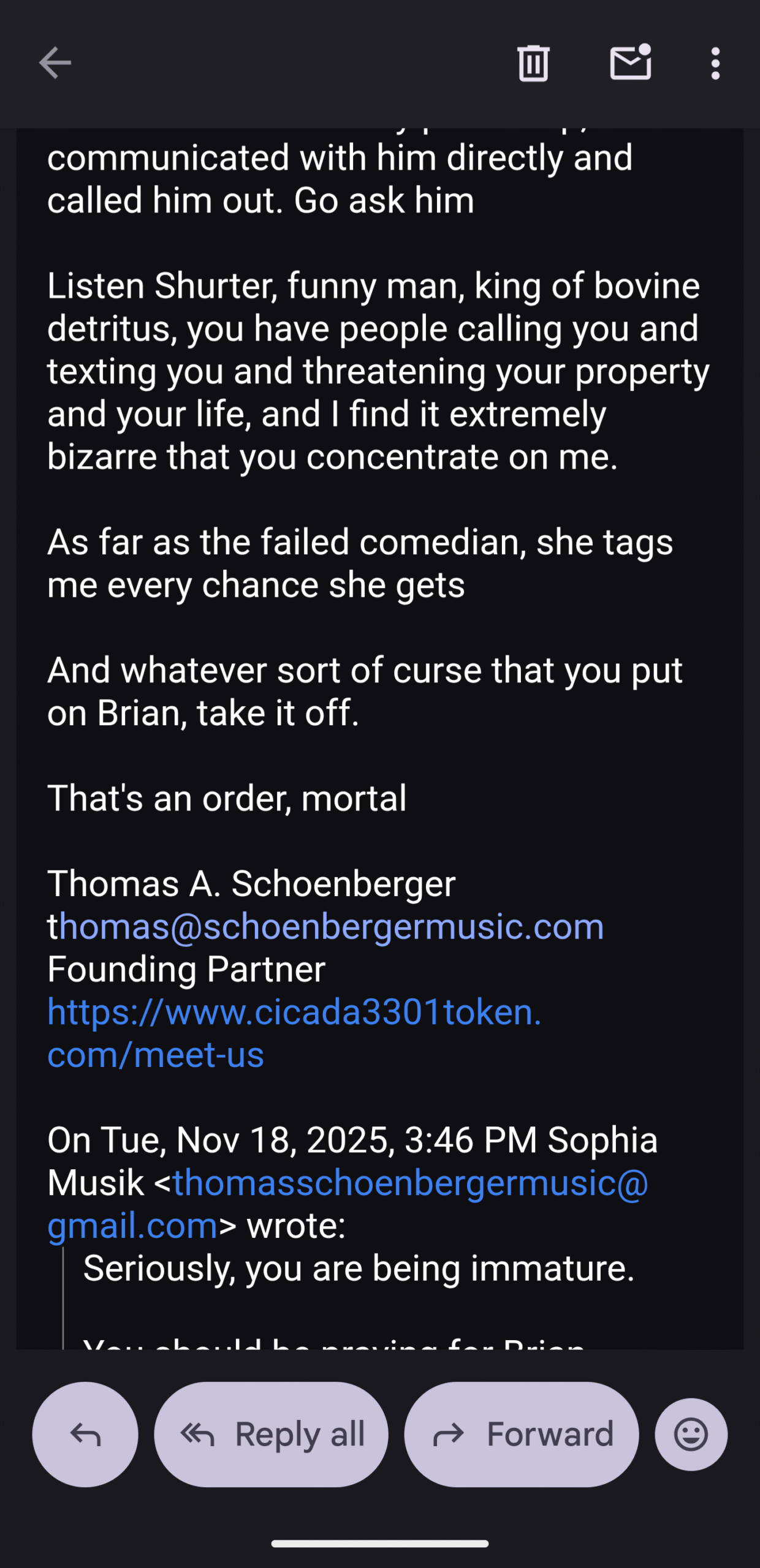Viewport: 760px width, 1568px height.
Task: Open the thomas@schoenbergermusic.com email link
Action: (x=331, y=926)
